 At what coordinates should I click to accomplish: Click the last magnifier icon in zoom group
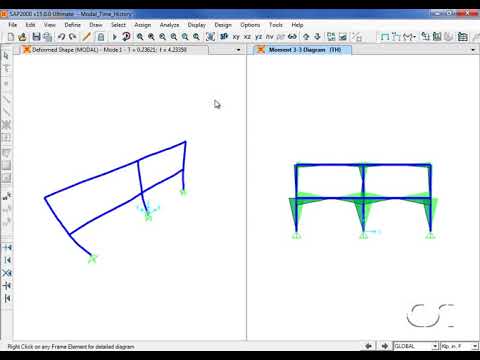click(196, 37)
